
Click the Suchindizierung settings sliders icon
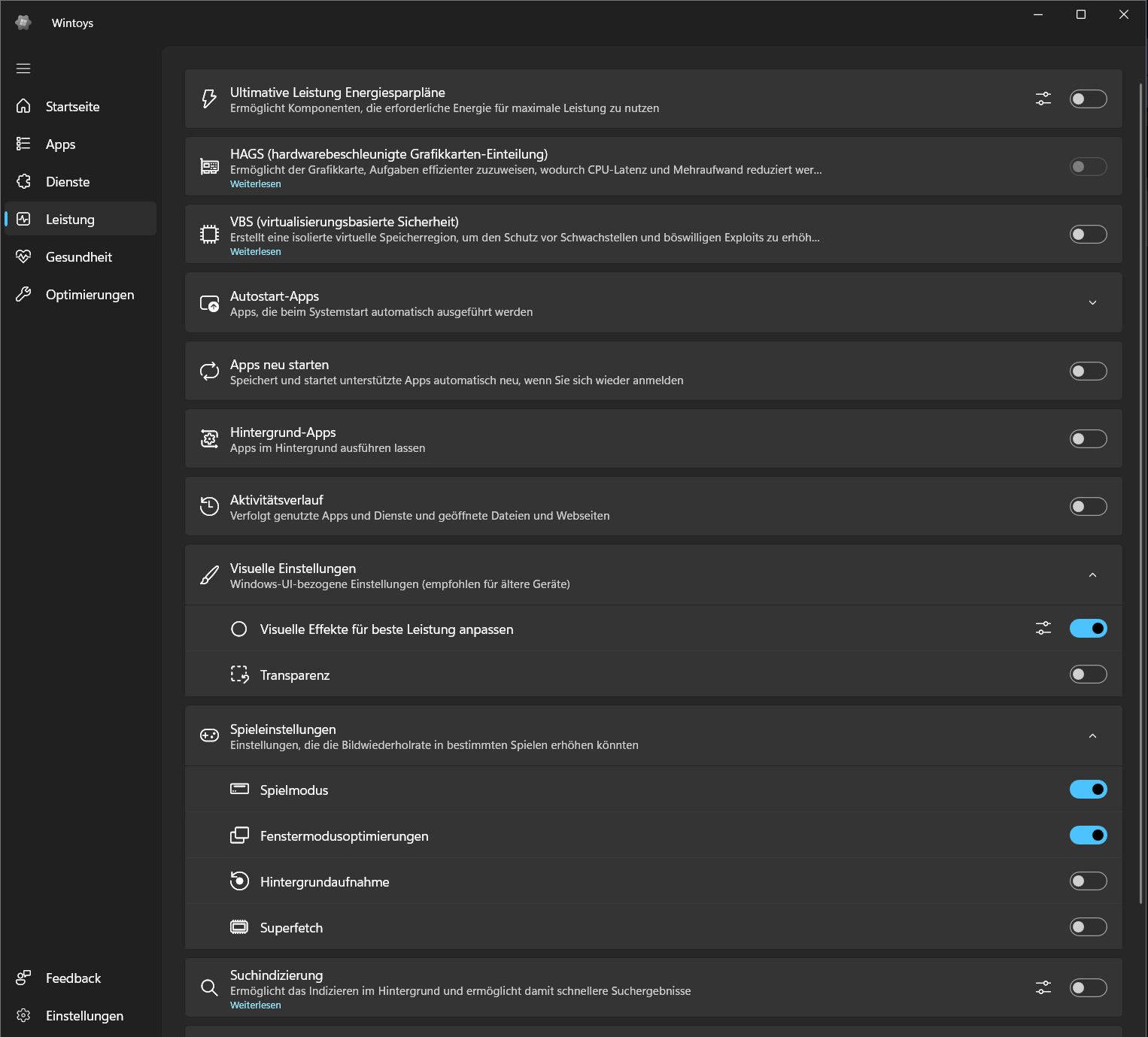(1043, 987)
